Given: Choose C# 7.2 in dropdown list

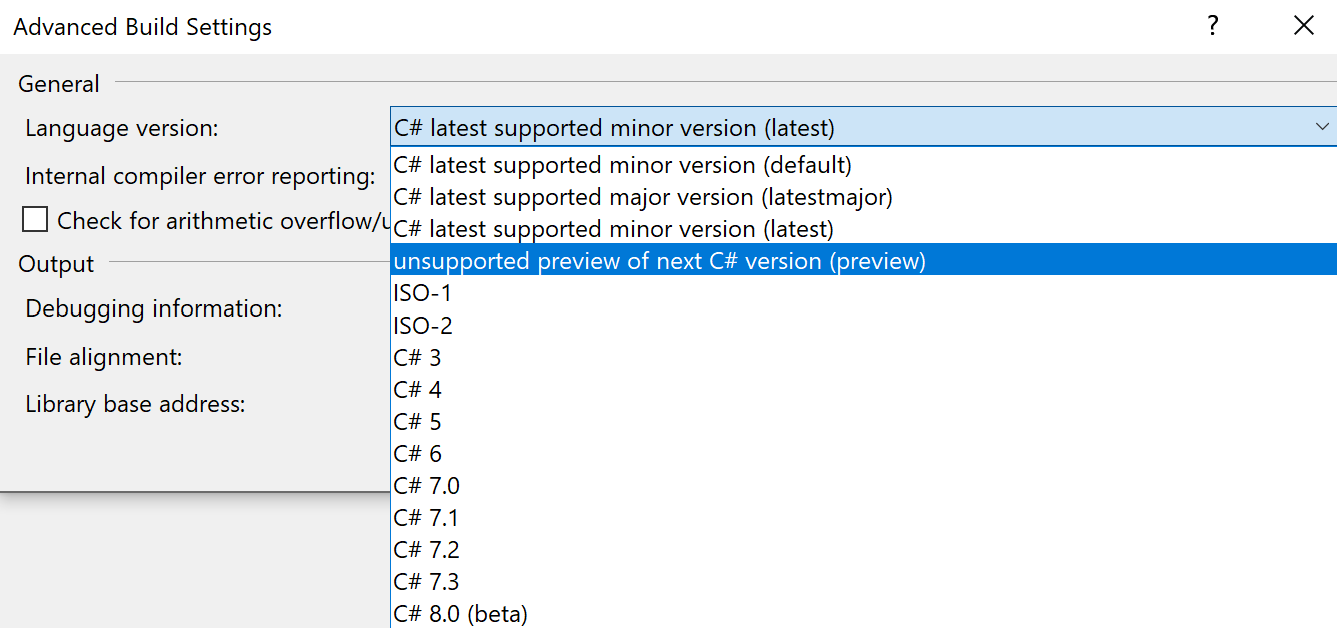Looking at the screenshot, I should (x=427, y=549).
